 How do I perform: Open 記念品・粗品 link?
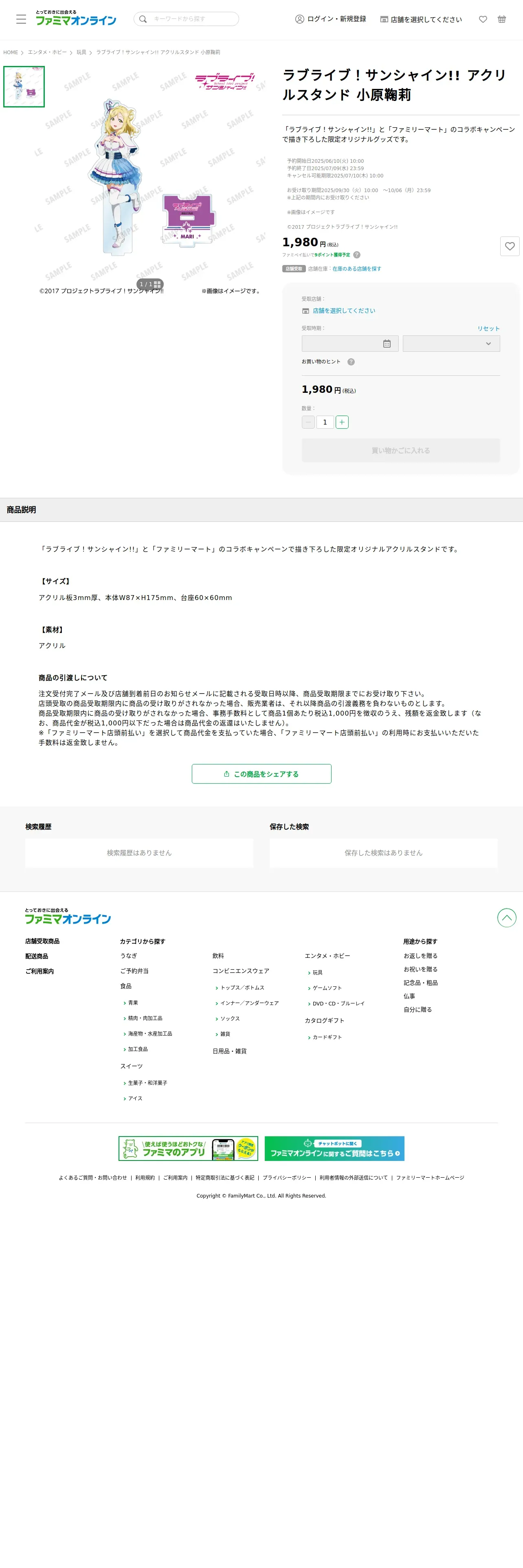coord(421,982)
